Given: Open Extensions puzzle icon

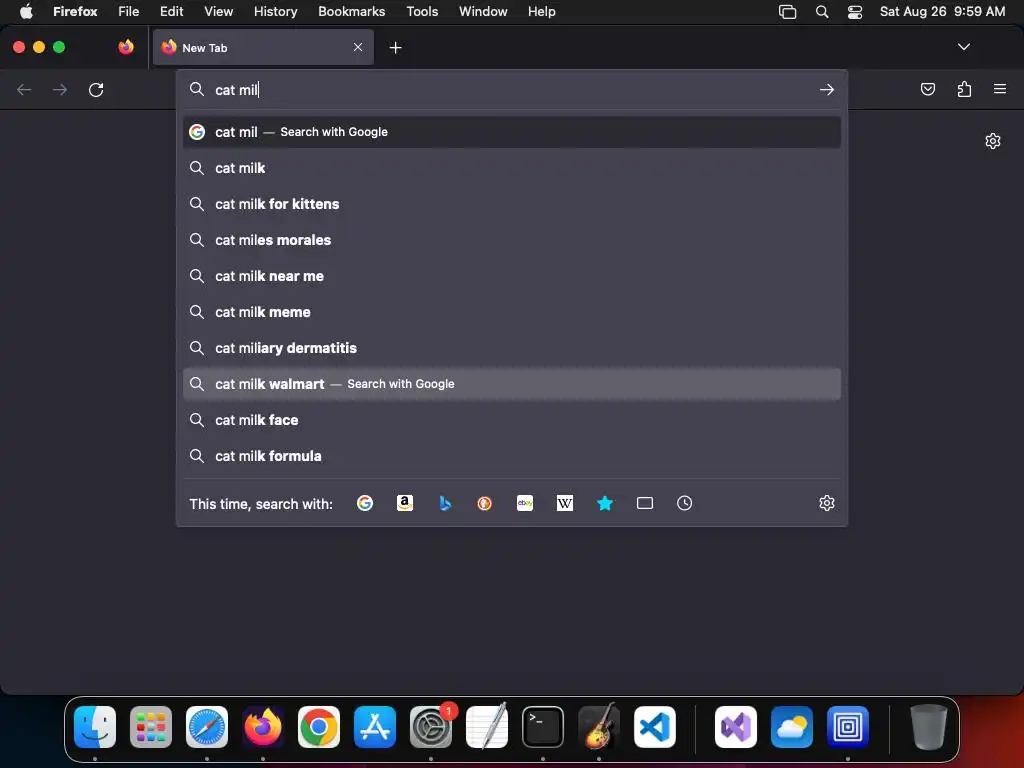Looking at the screenshot, I should [x=964, y=89].
